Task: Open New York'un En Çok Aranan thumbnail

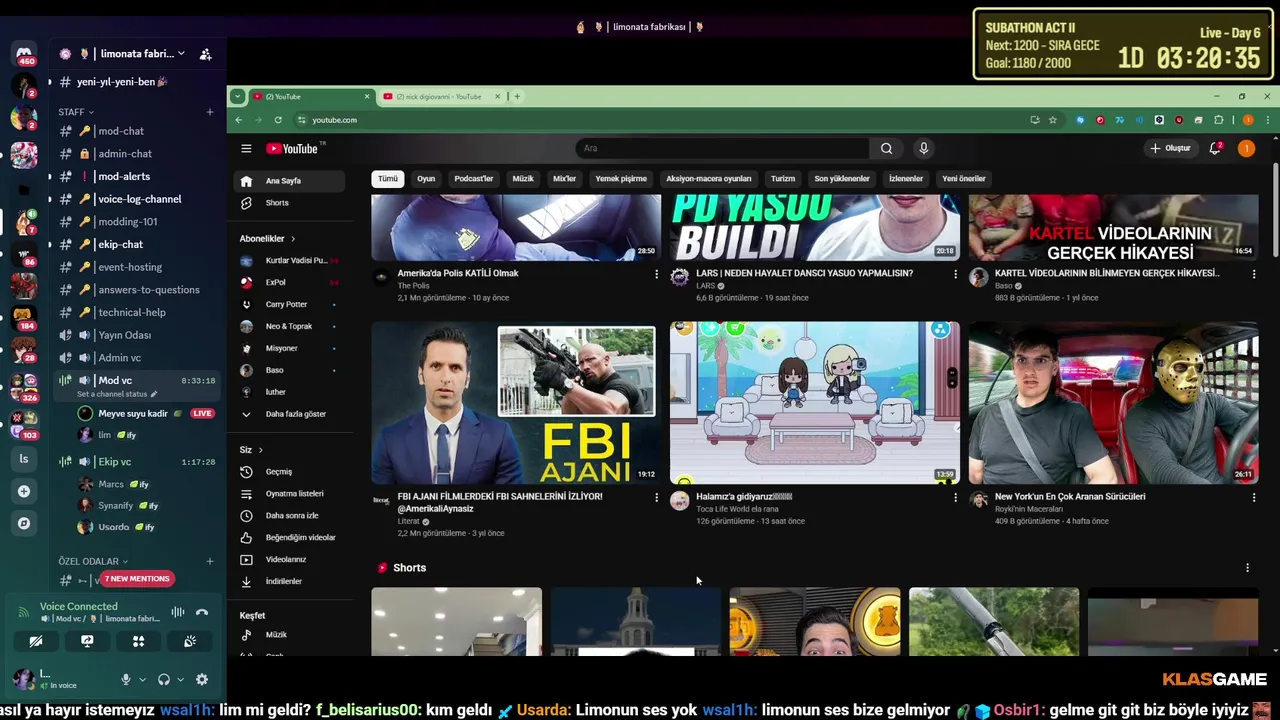Action: click(1113, 402)
